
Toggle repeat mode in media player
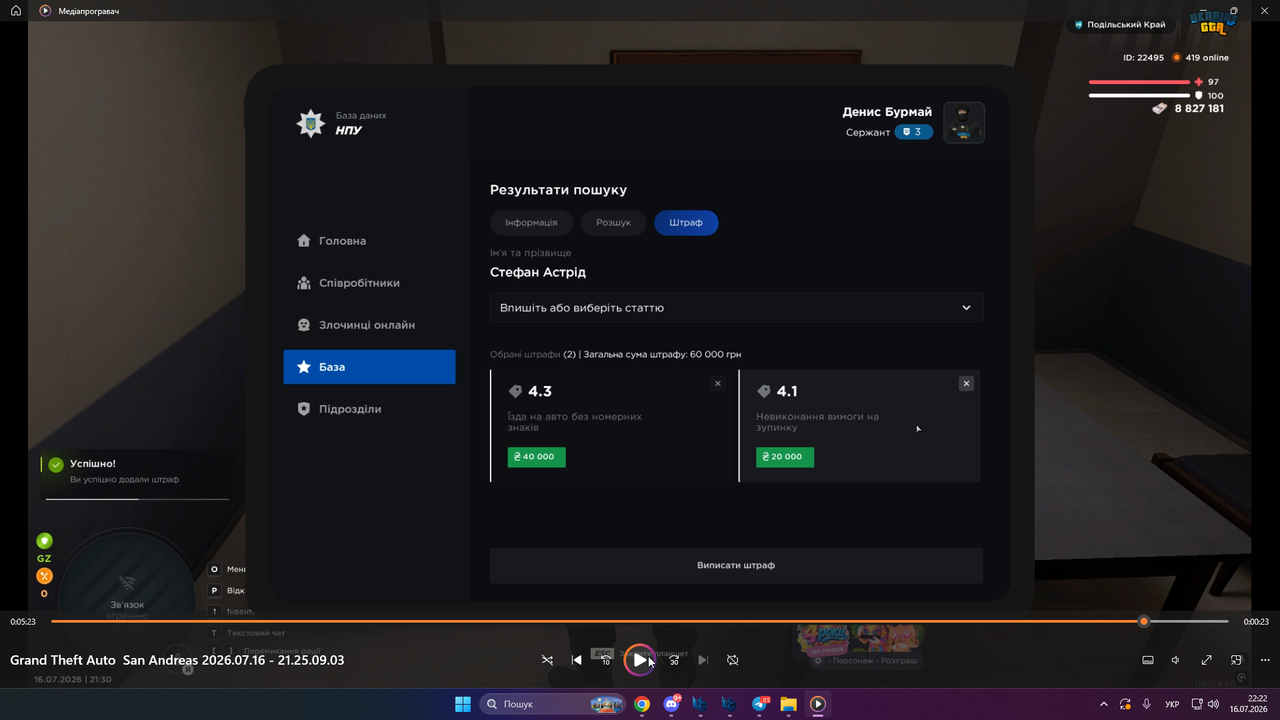pos(733,660)
